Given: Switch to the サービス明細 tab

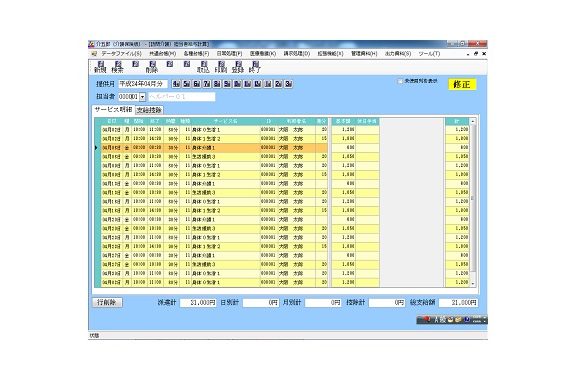Looking at the screenshot, I should click(x=113, y=110).
